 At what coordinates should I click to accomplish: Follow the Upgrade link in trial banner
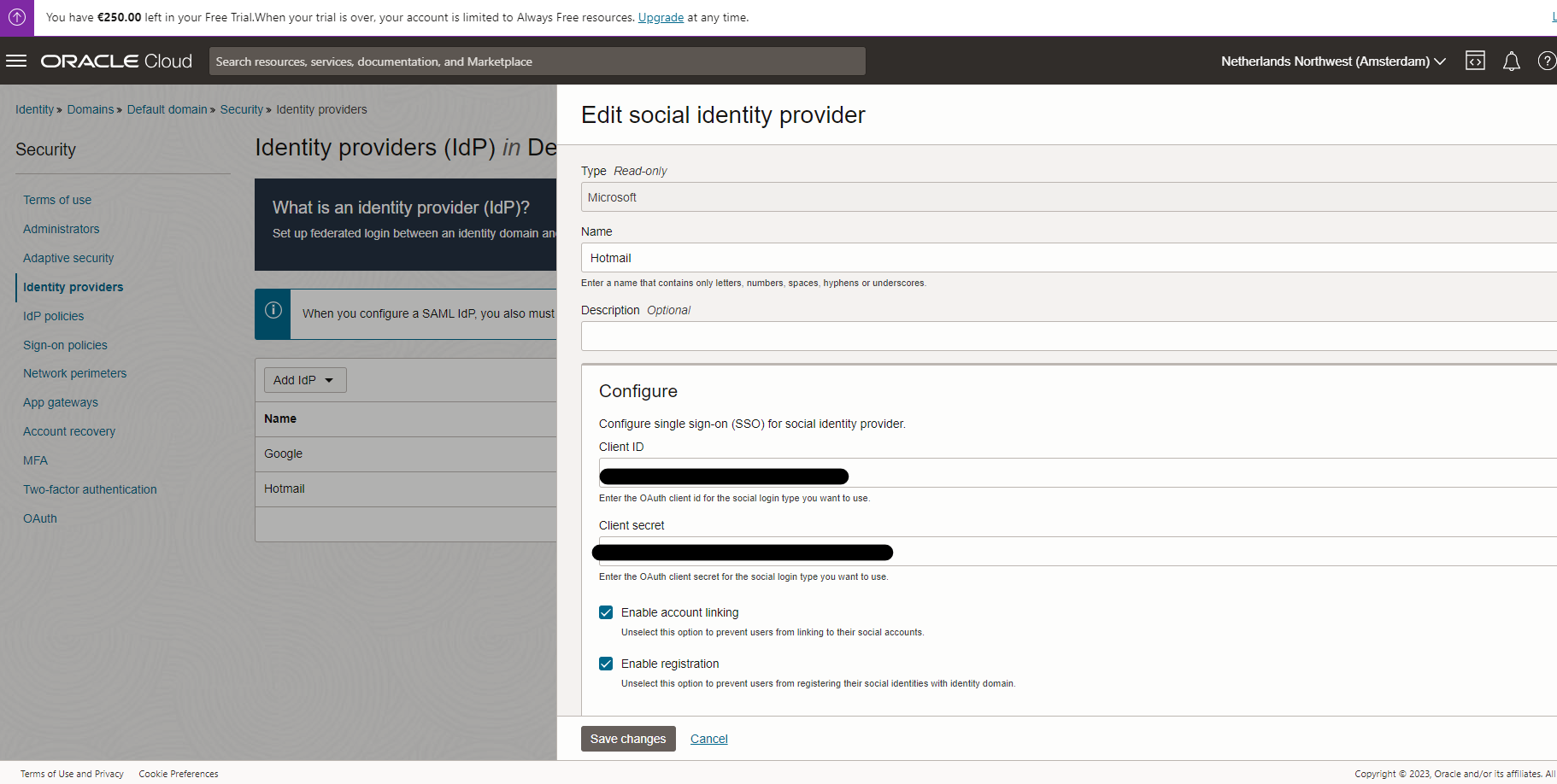(661, 17)
